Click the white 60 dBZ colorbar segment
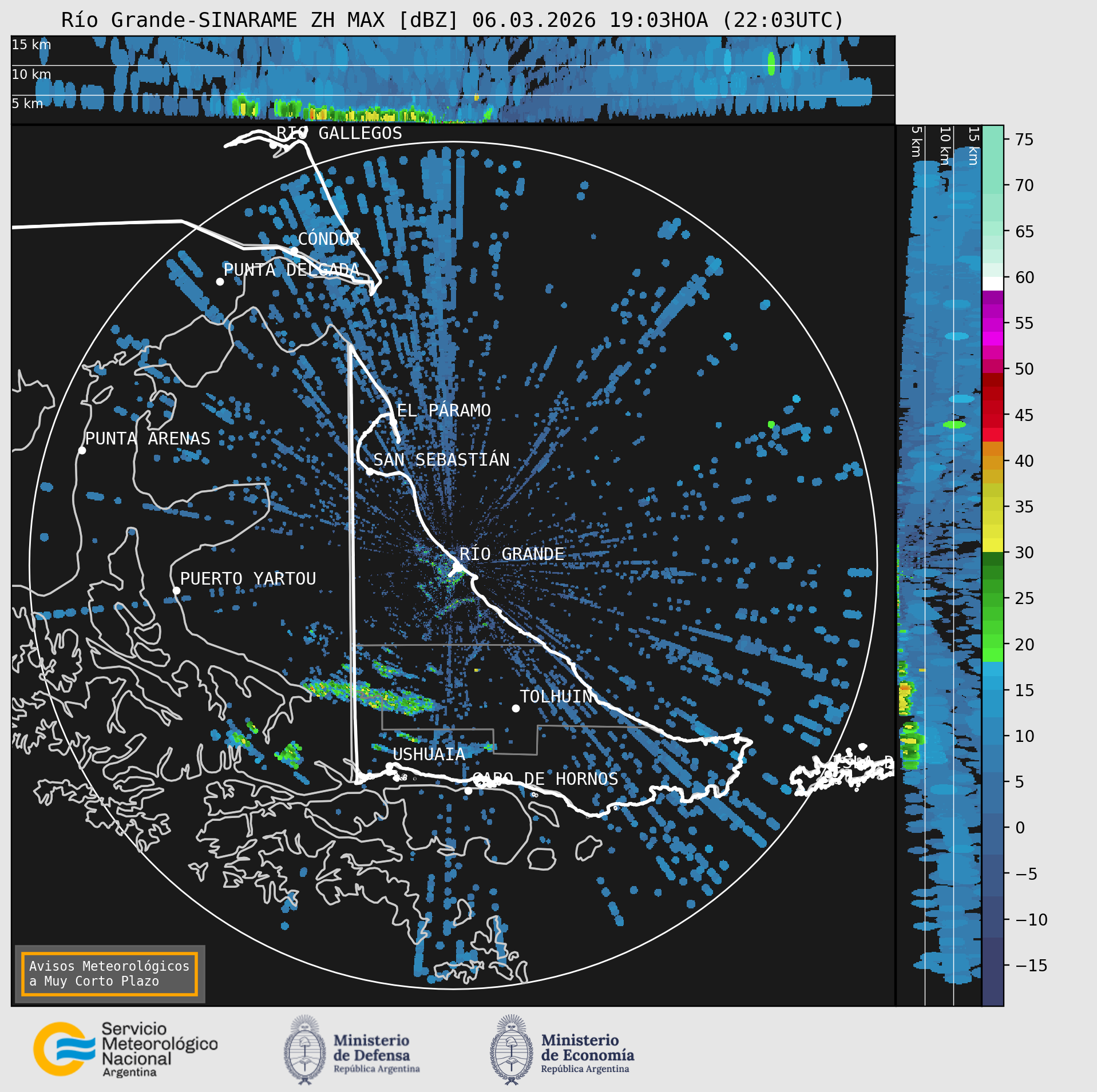This screenshot has width=1097, height=1092. (993, 284)
